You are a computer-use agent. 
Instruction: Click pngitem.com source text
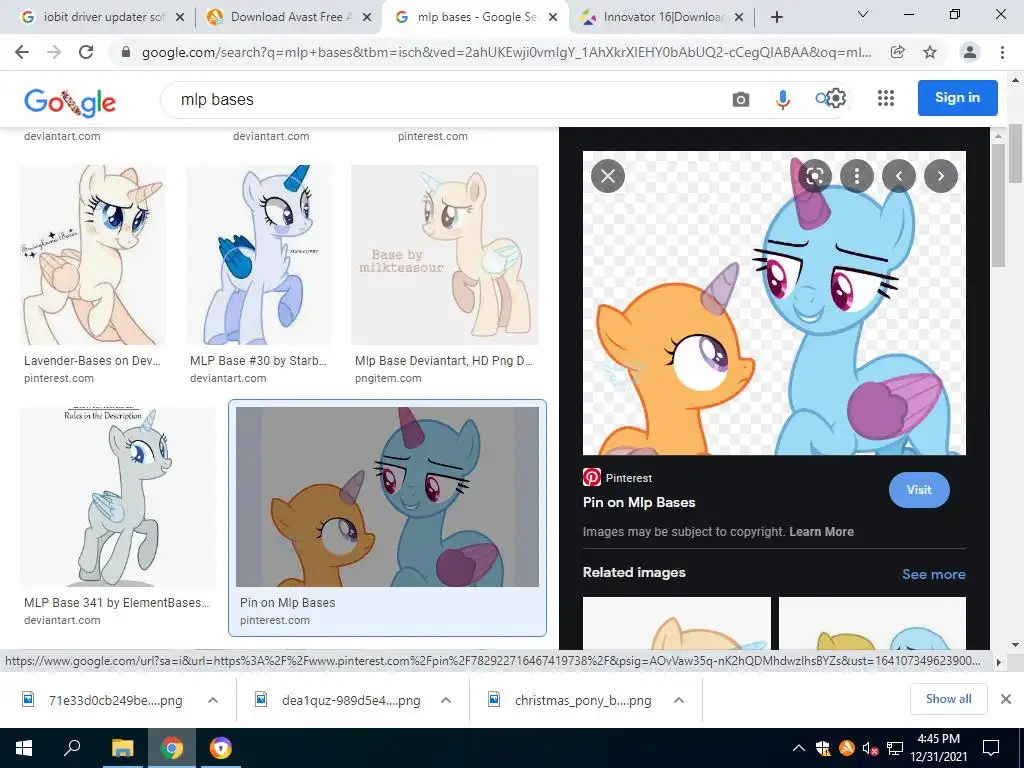(x=388, y=378)
